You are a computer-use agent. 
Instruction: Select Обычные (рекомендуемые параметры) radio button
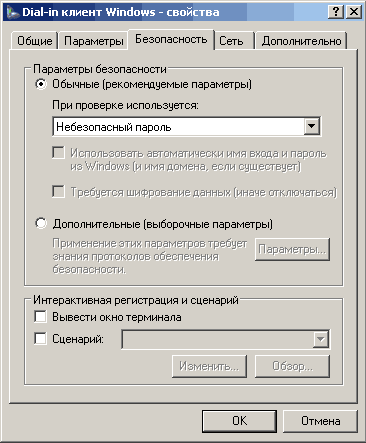click(41, 84)
